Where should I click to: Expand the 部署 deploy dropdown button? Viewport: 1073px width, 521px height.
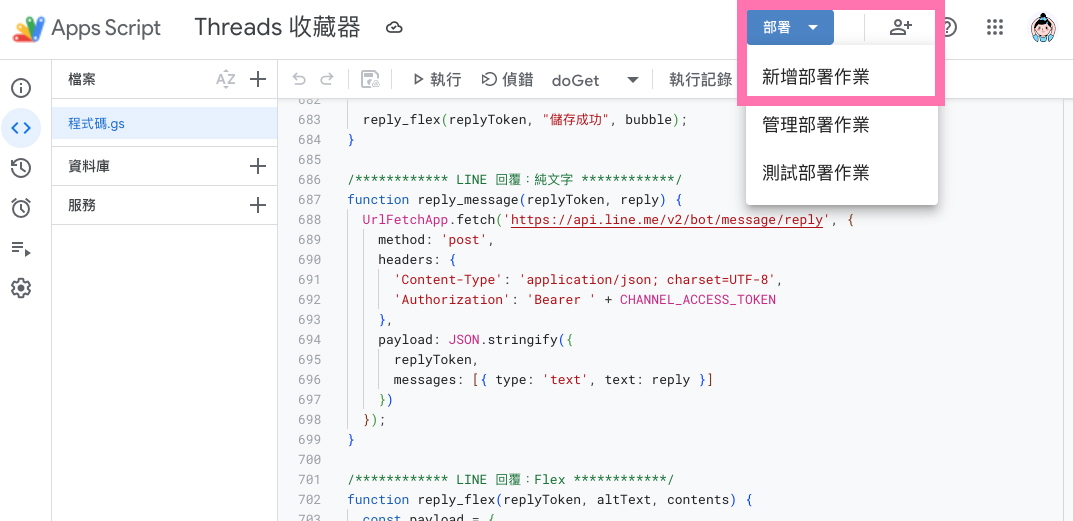(790, 28)
